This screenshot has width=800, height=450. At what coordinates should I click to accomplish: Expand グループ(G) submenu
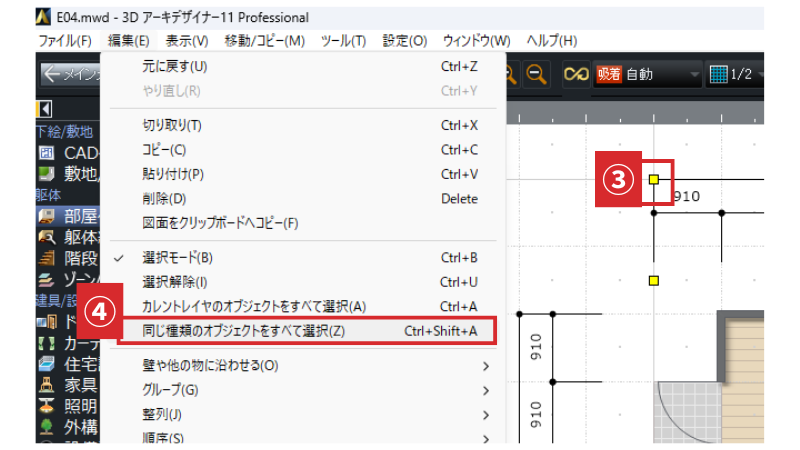(x=303, y=390)
